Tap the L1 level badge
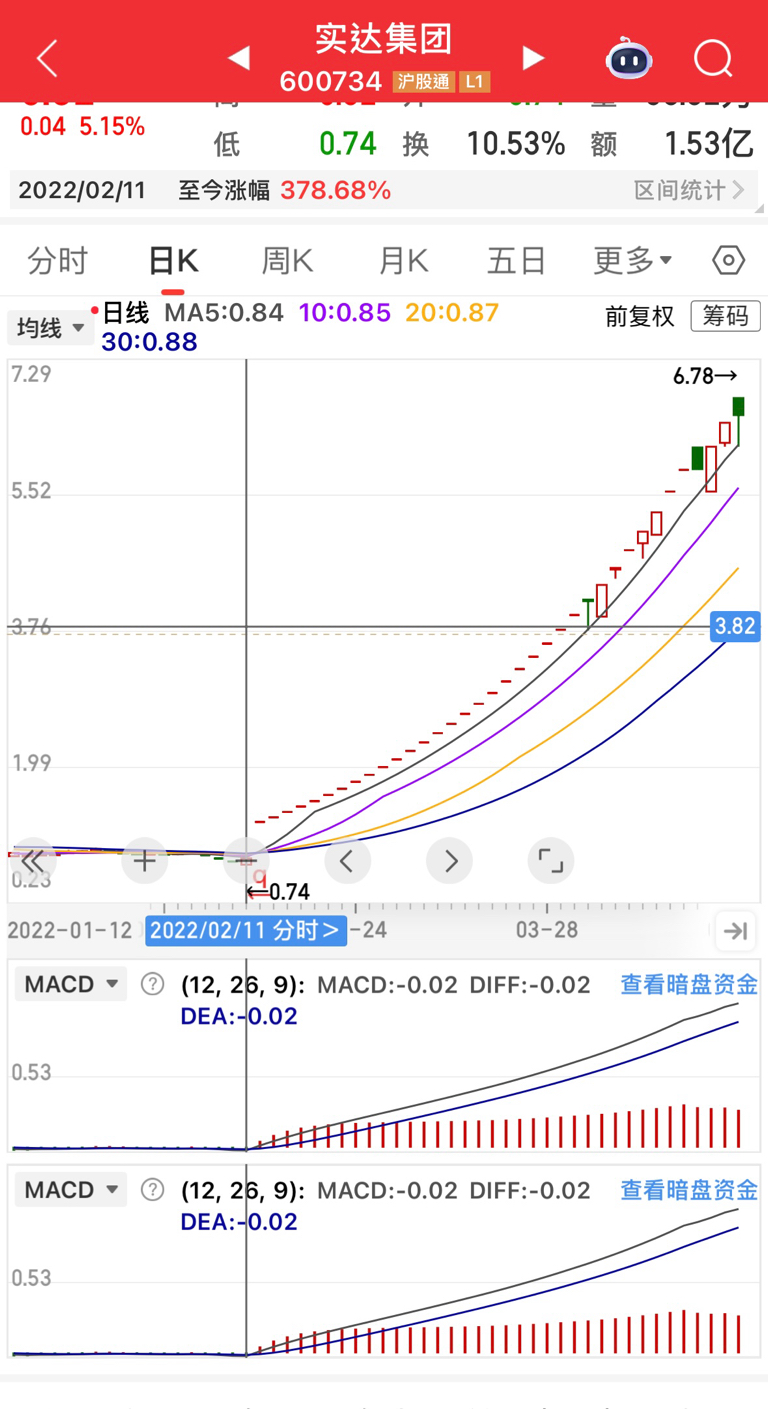This screenshot has height=1409, width=769. 474,82
